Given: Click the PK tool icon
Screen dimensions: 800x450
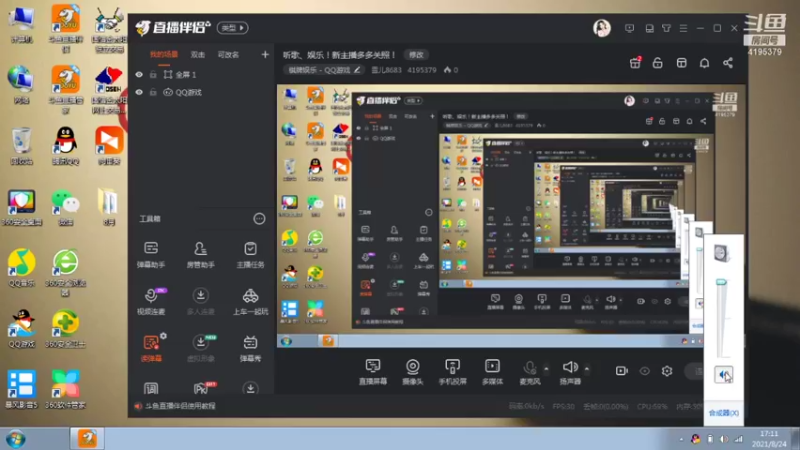Looking at the screenshot, I should point(201,389).
